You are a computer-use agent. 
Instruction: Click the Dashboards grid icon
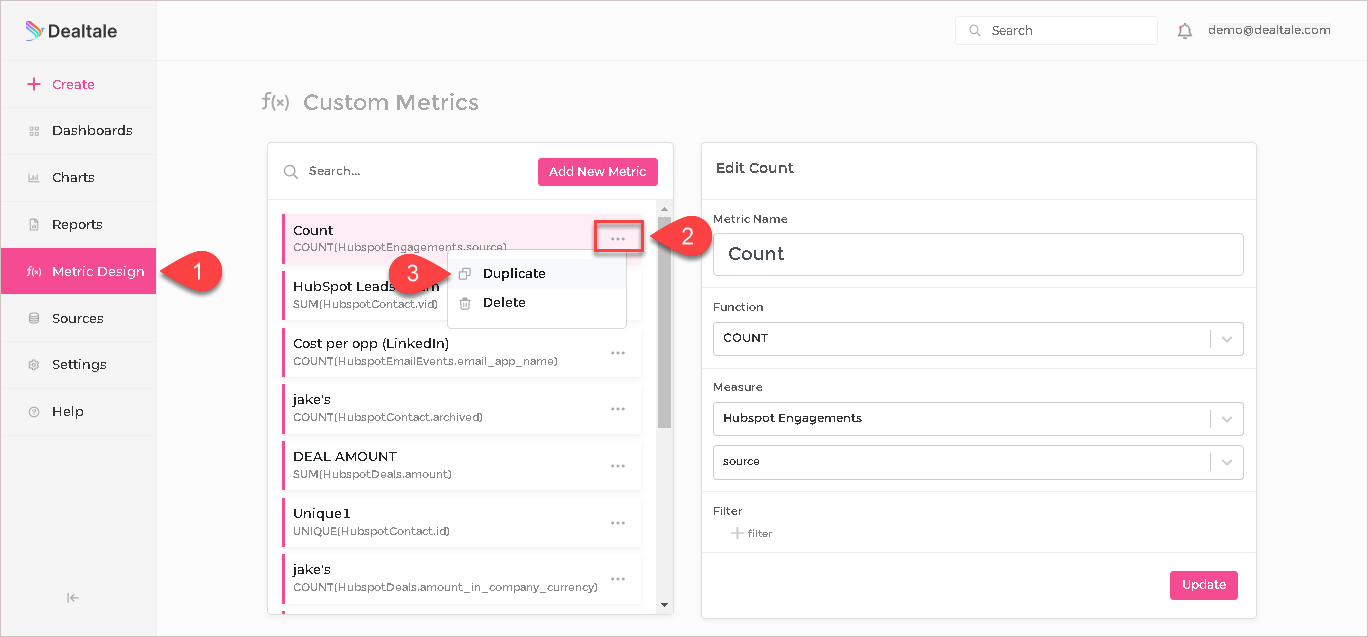[x=34, y=131]
